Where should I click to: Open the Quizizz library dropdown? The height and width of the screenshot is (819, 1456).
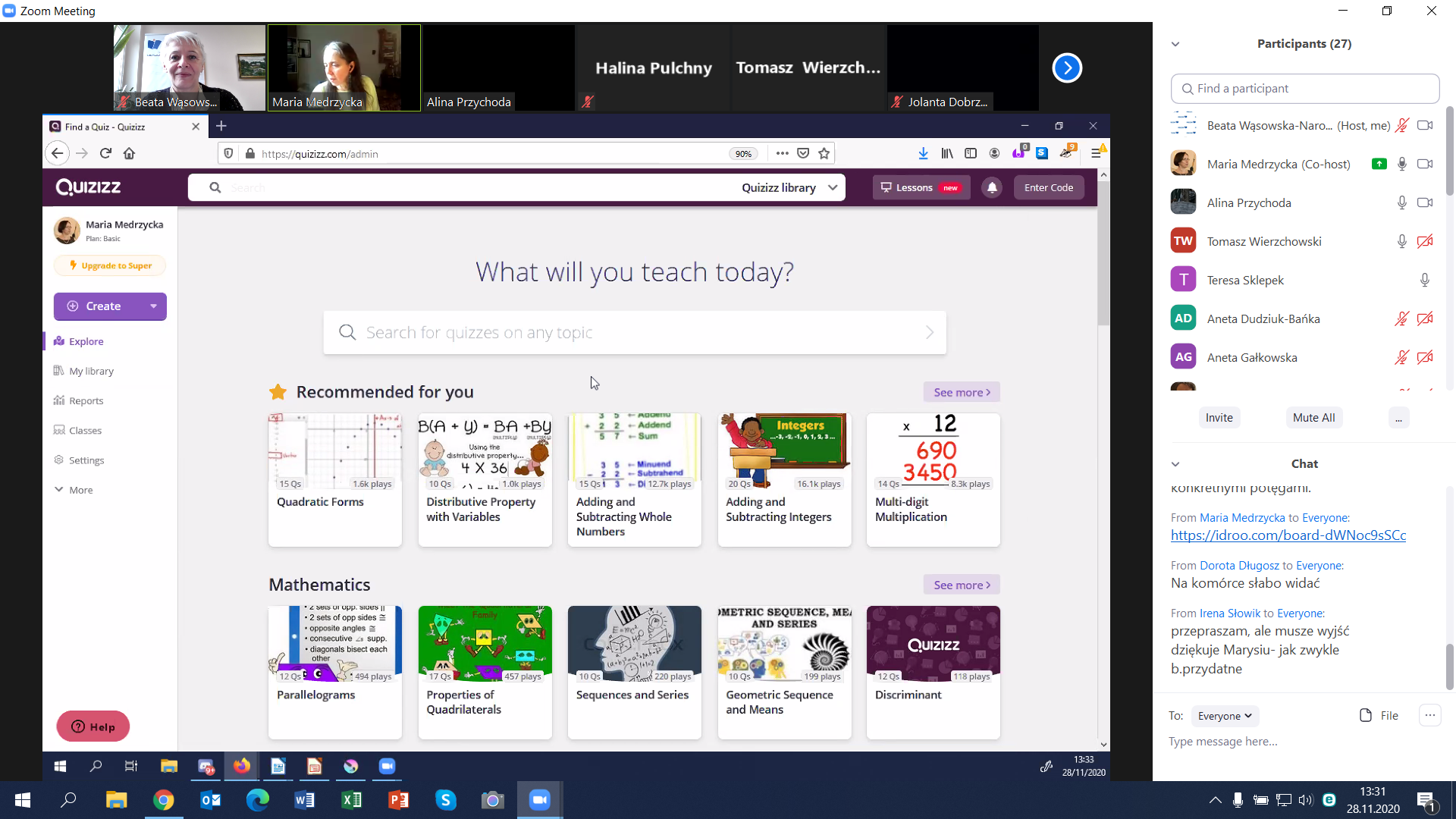coord(789,187)
